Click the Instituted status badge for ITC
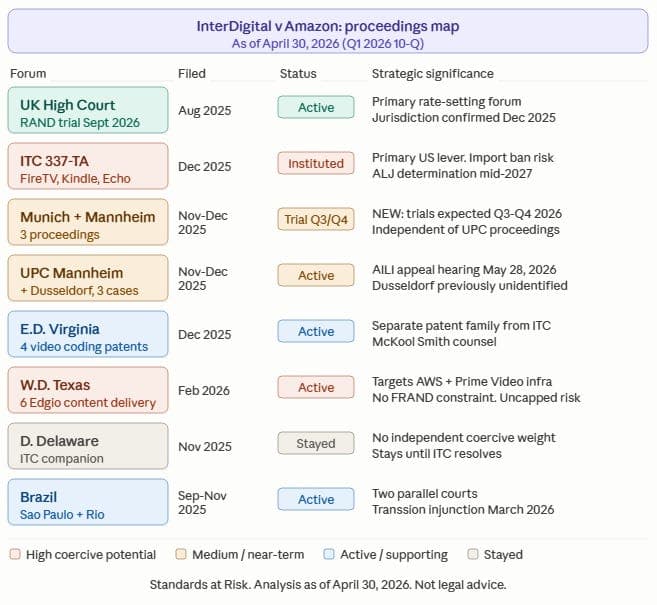This screenshot has height=605, width=657. coord(316,163)
